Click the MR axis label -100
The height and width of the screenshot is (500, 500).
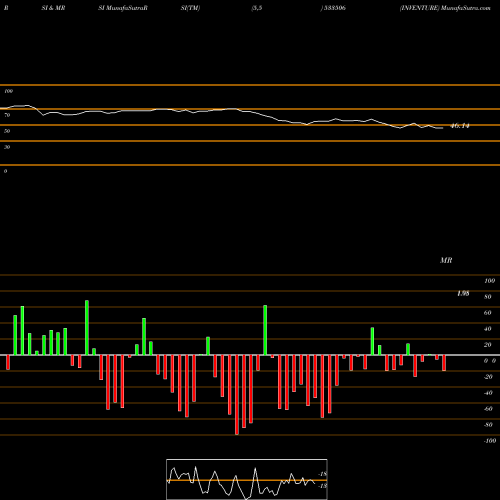pyautogui.click(x=489, y=441)
